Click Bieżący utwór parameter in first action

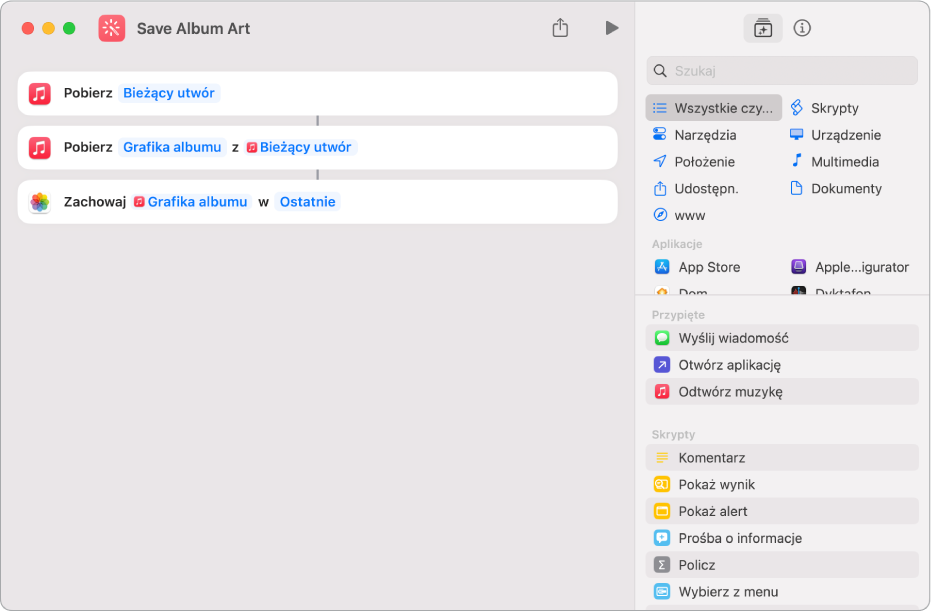pyautogui.click(x=169, y=93)
